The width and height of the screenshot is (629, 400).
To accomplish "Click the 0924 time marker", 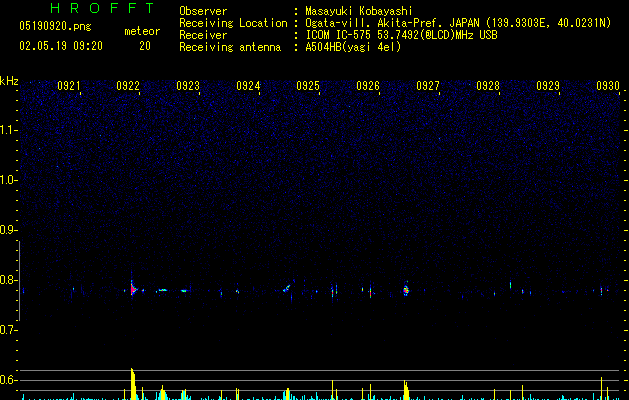I will [x=248, y=86].
